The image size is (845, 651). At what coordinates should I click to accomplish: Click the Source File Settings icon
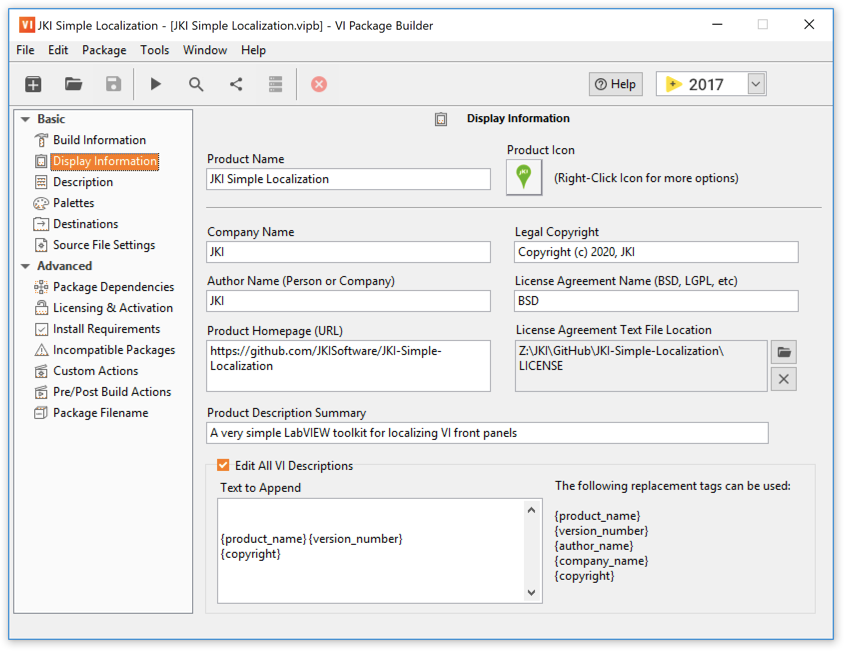(41, 245)
